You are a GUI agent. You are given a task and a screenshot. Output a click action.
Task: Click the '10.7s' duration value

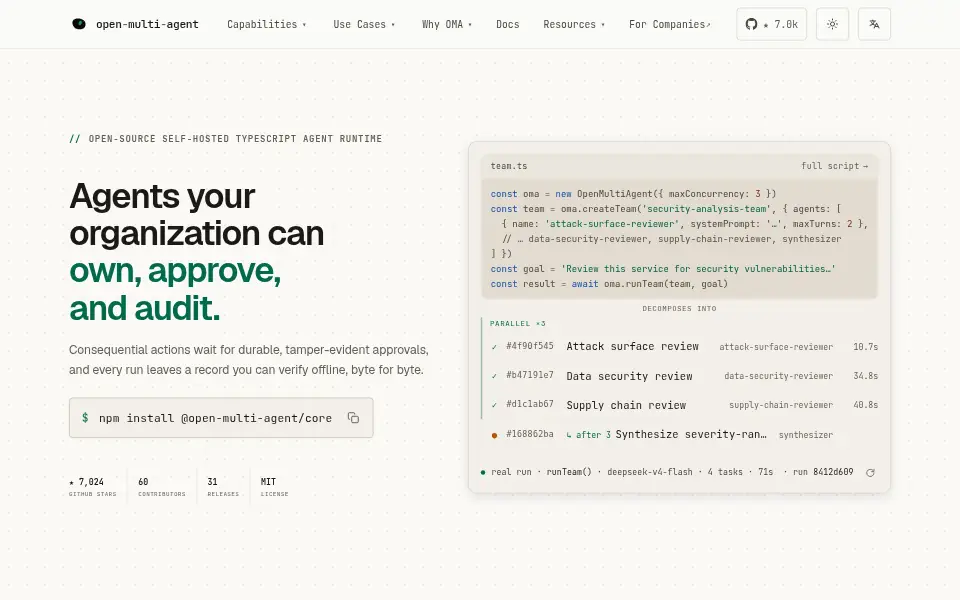[866, 347]
